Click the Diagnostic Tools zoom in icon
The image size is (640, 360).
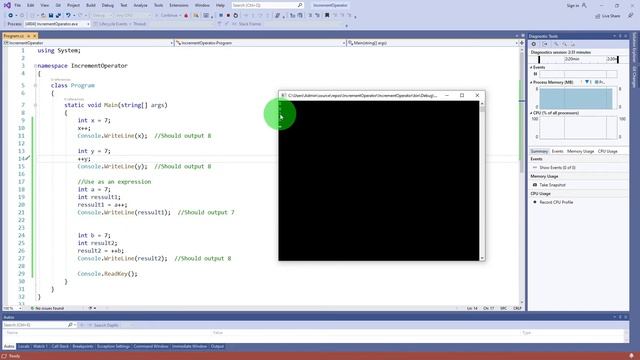556,44
